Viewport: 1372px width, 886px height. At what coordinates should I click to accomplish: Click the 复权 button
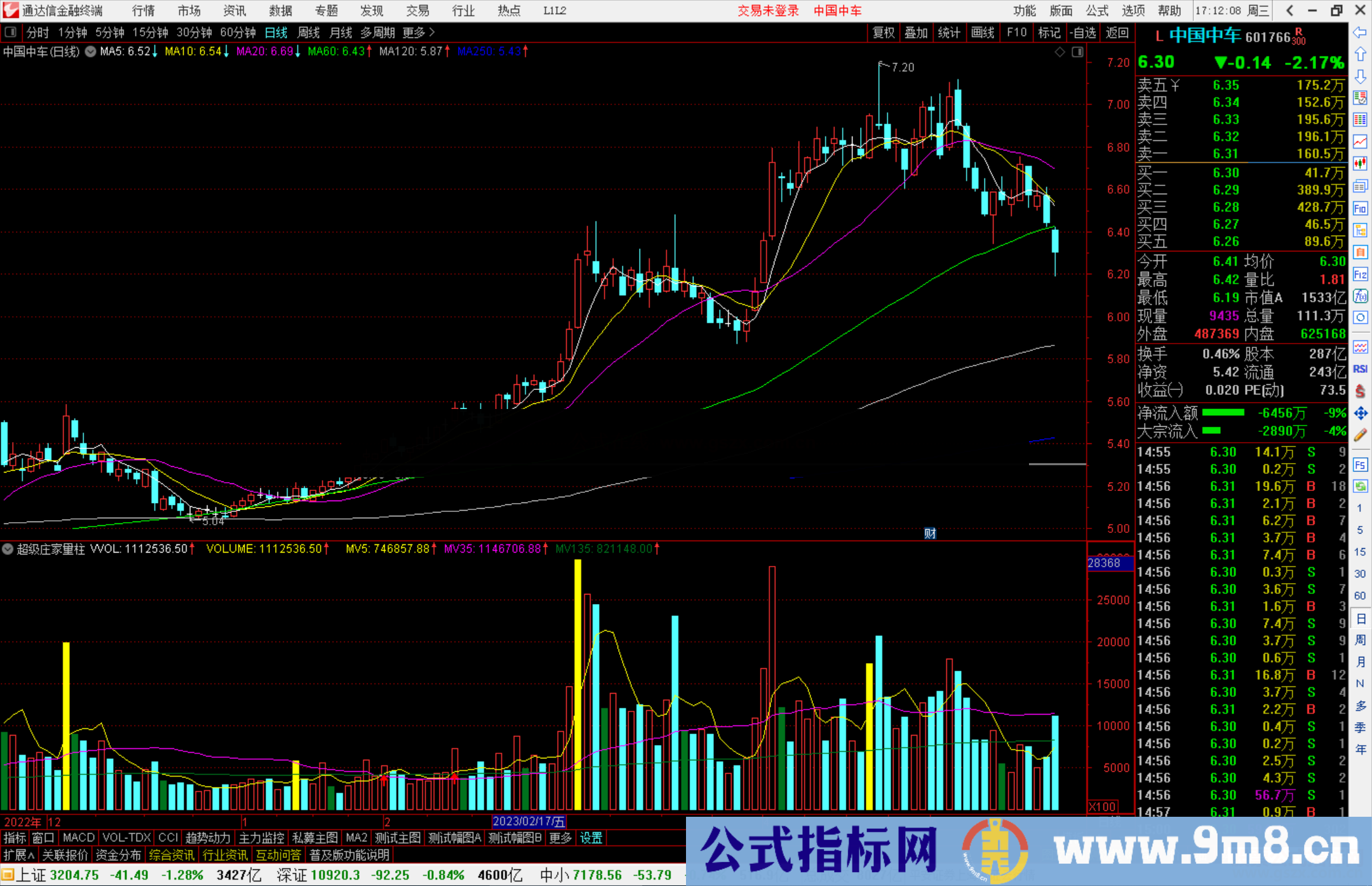click(883, 32)
